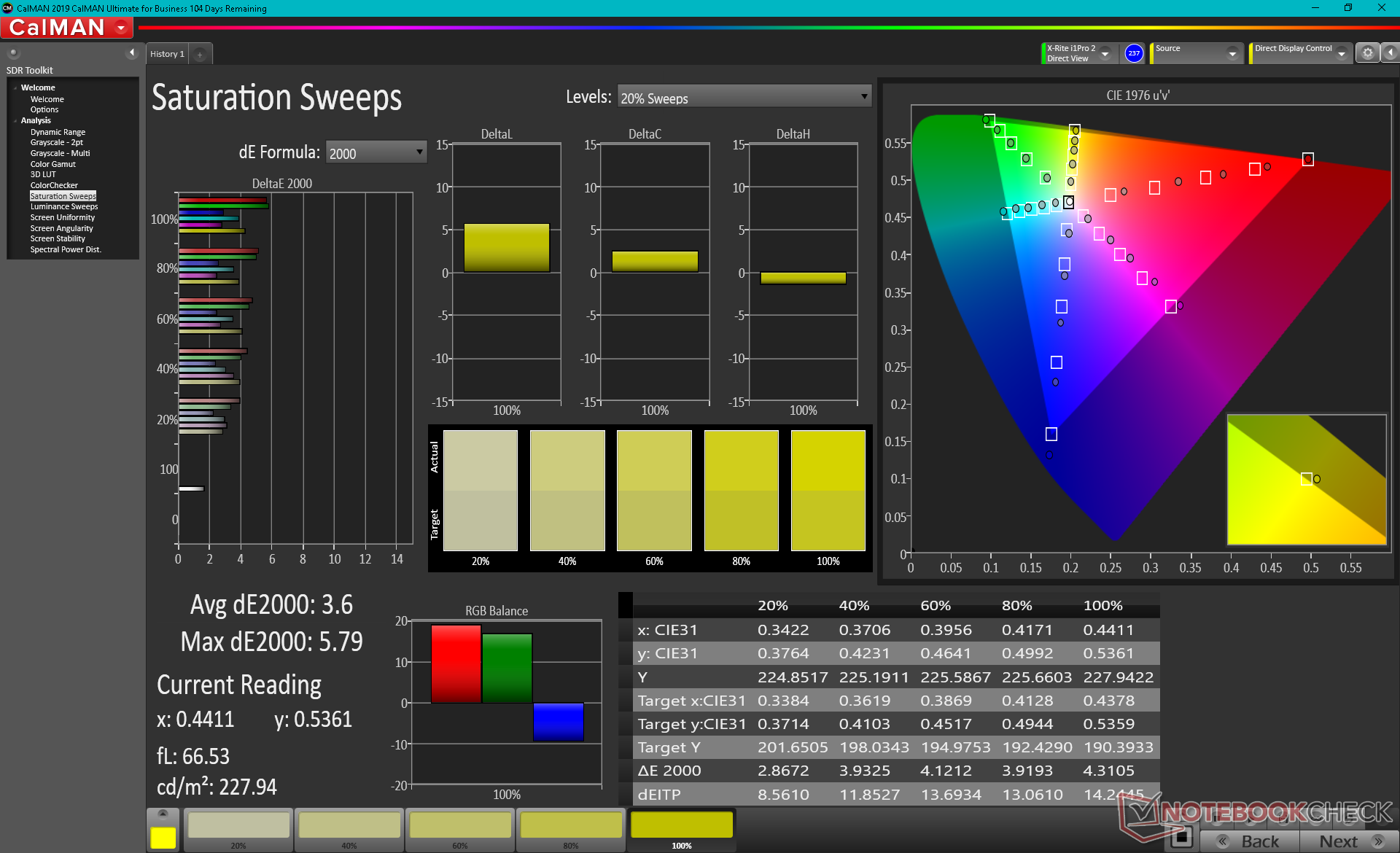Expand the Direct Display Control dropdown
The width and height of the screenshot is (1400, 853).
[1341, 54]
